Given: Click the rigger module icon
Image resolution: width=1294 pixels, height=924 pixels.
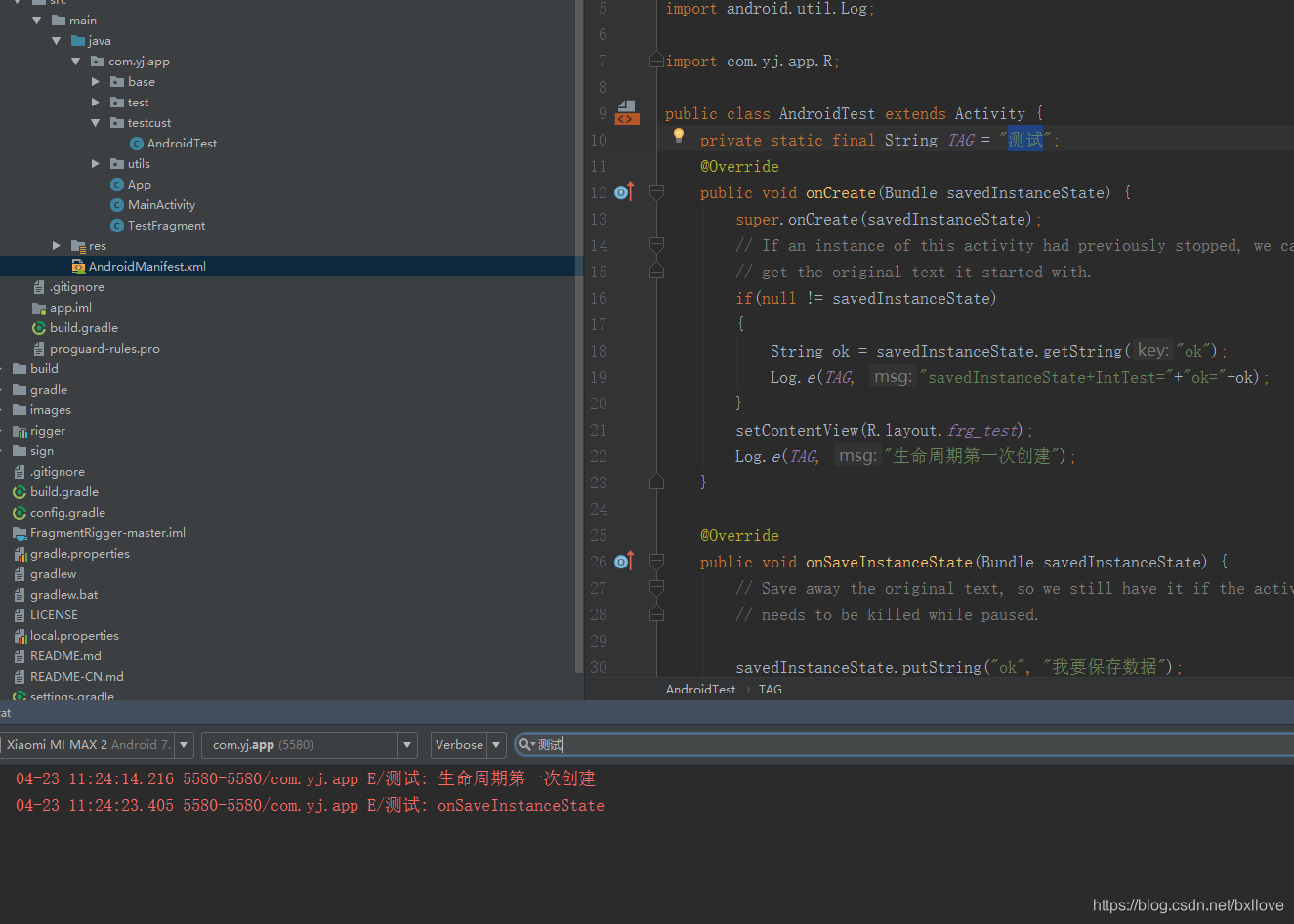Looking at the screenshot, I should (20, 430).
